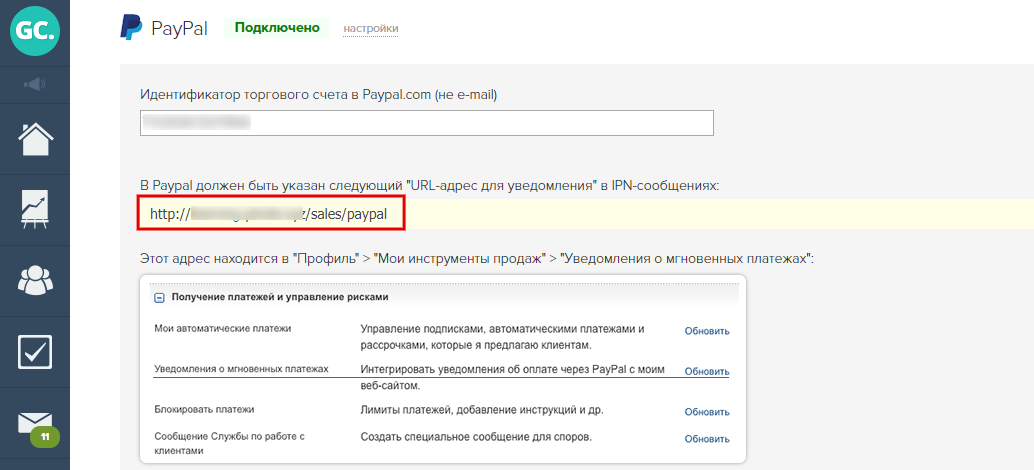The height and width of the screenshot is (470, 1034).
Task: Click the green 11 unread badge
Action: point(45,436)
